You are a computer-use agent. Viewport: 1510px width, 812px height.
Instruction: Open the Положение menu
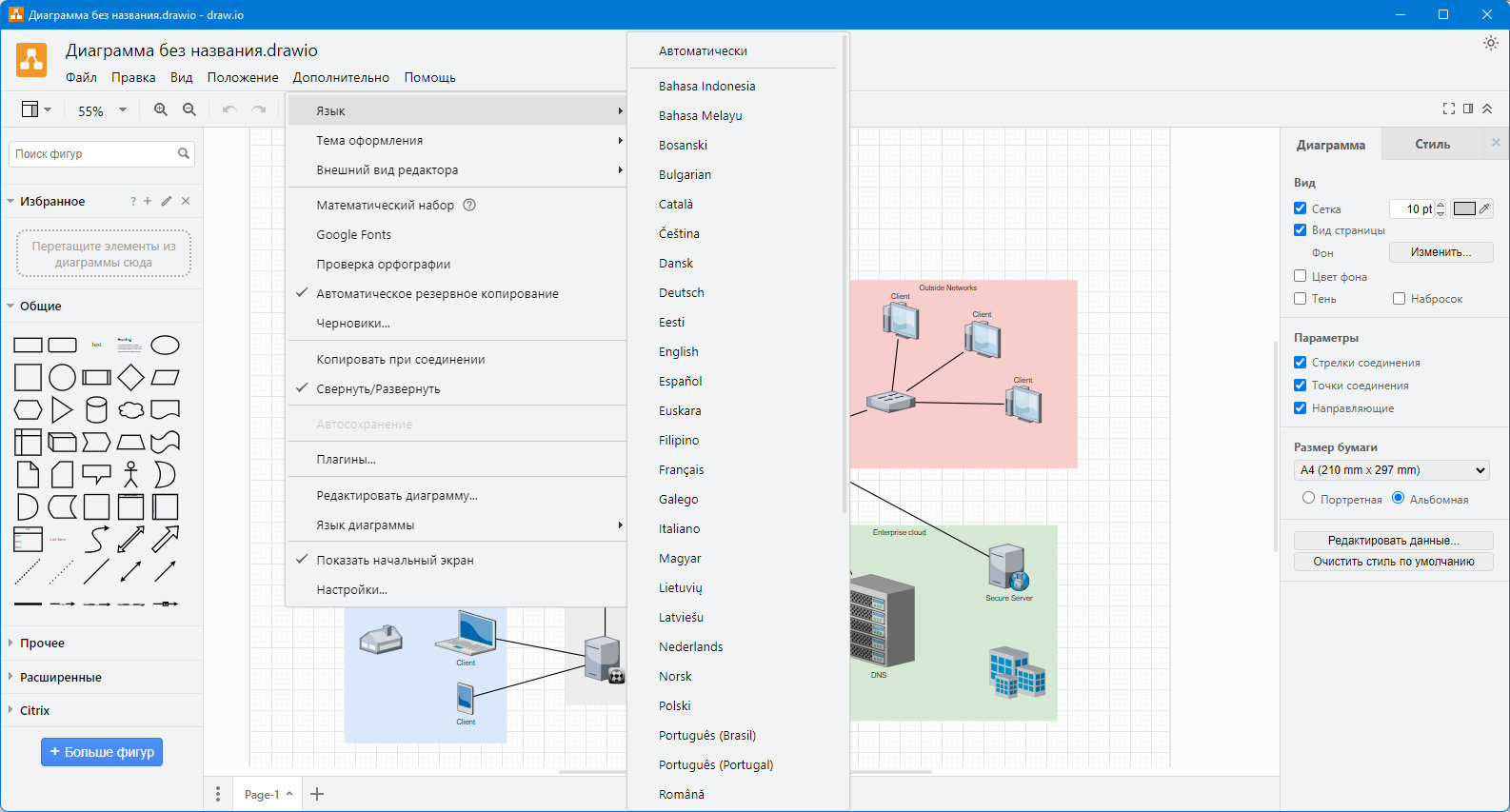243,77
